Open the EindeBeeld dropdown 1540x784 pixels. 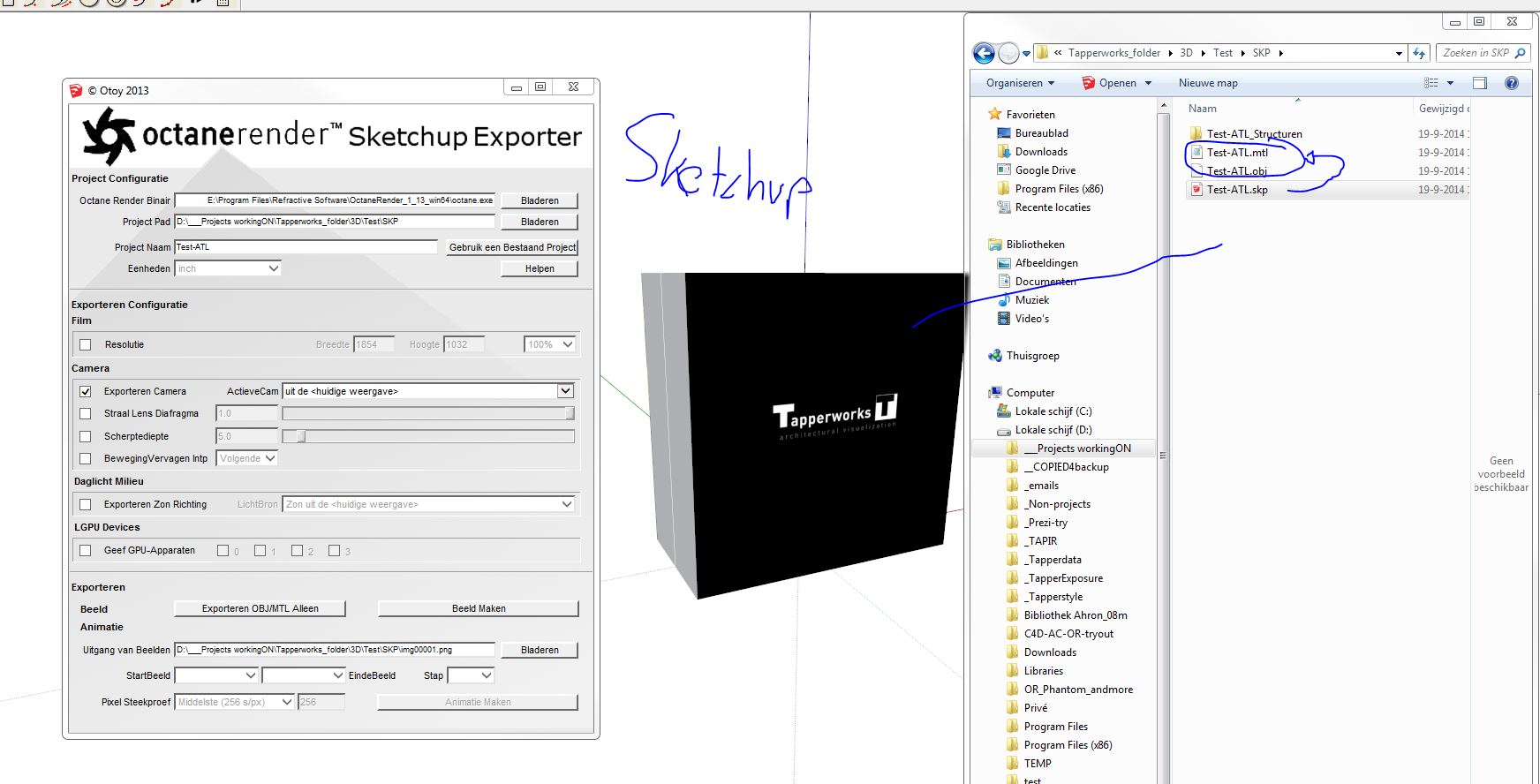(304, 675)
